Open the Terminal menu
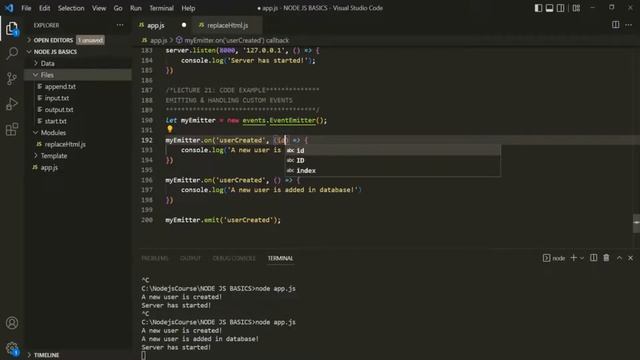The width and height of the screenshot is (640, 360). pos(161,8)
